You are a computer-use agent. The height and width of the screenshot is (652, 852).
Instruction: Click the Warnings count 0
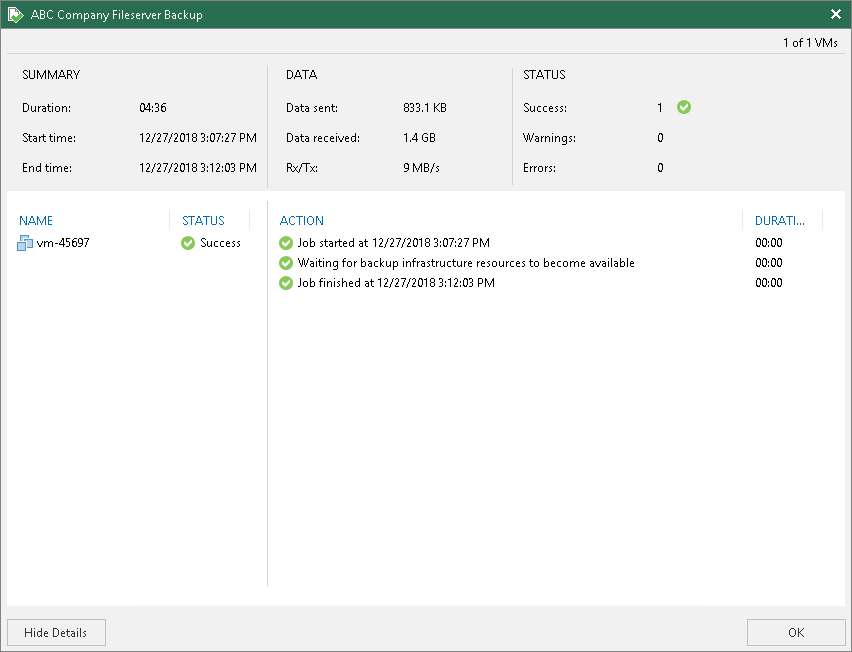pos(660,138)
